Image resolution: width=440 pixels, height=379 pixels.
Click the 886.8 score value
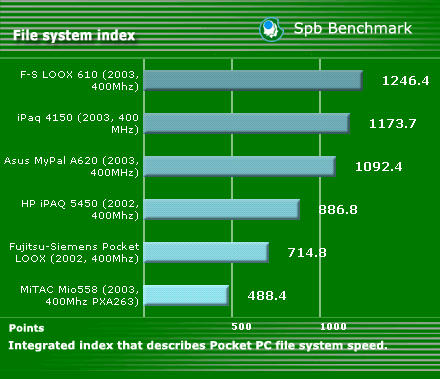click(338, 210)
